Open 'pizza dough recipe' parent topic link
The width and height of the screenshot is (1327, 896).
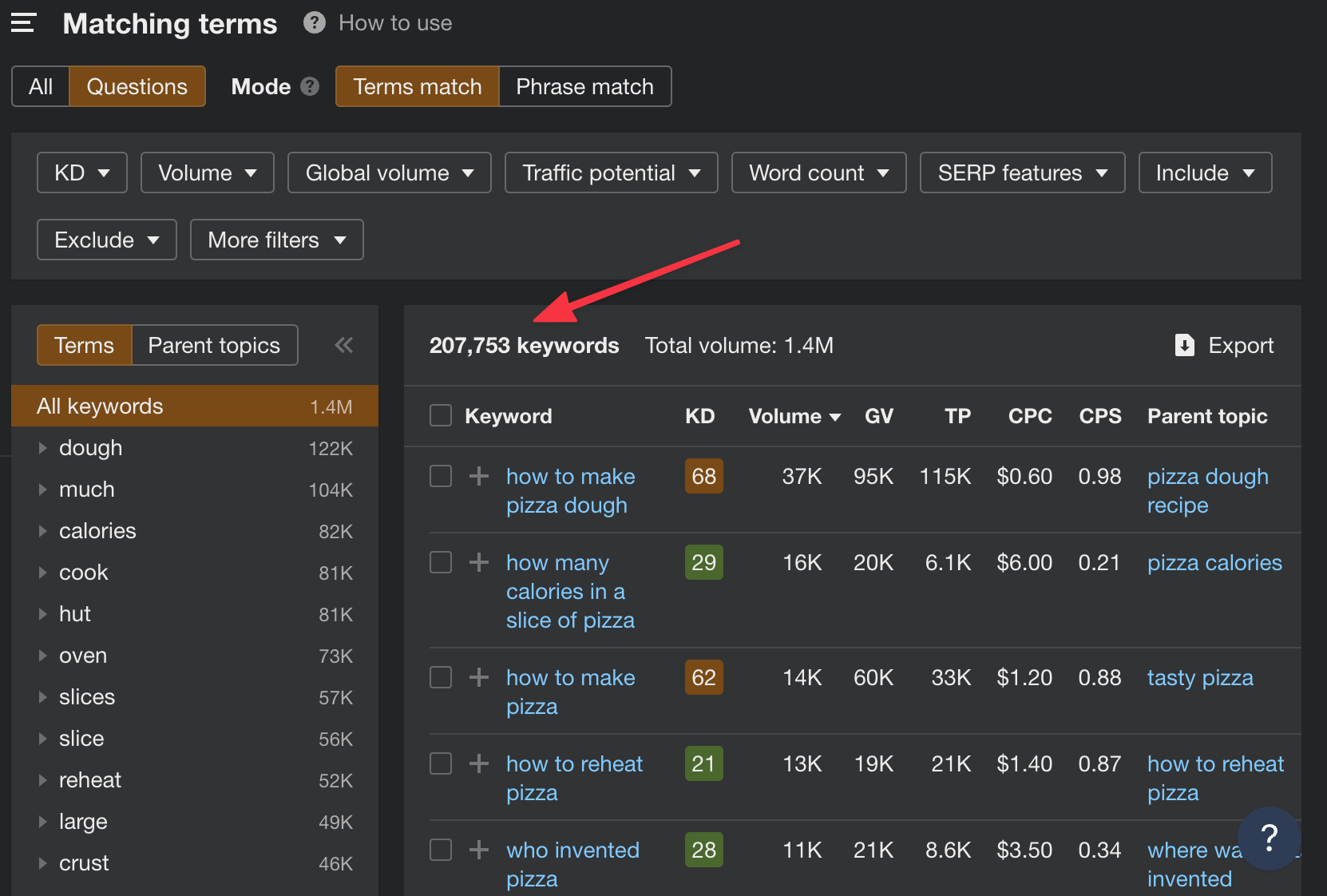[1208, 490]
